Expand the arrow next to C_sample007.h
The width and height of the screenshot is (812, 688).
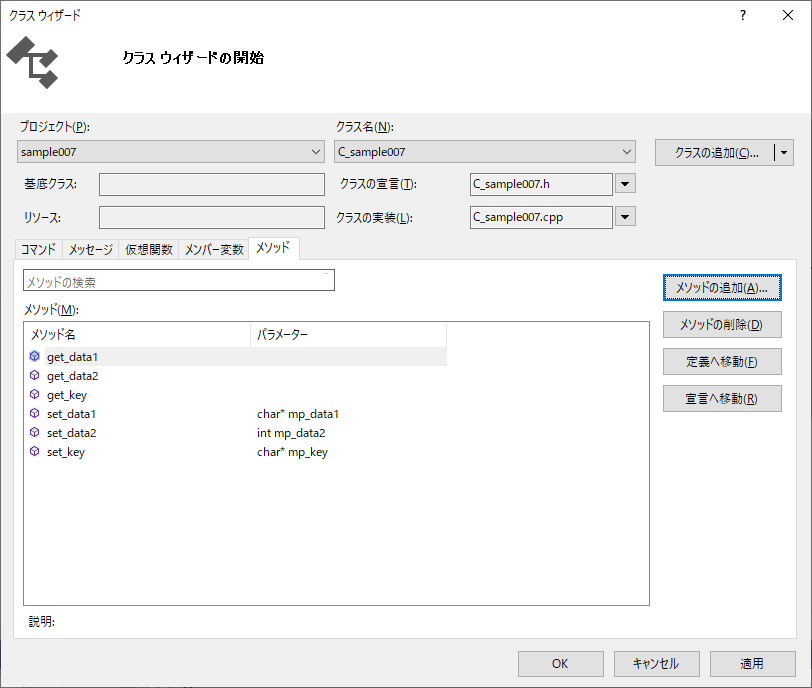(x=625, y=184)
